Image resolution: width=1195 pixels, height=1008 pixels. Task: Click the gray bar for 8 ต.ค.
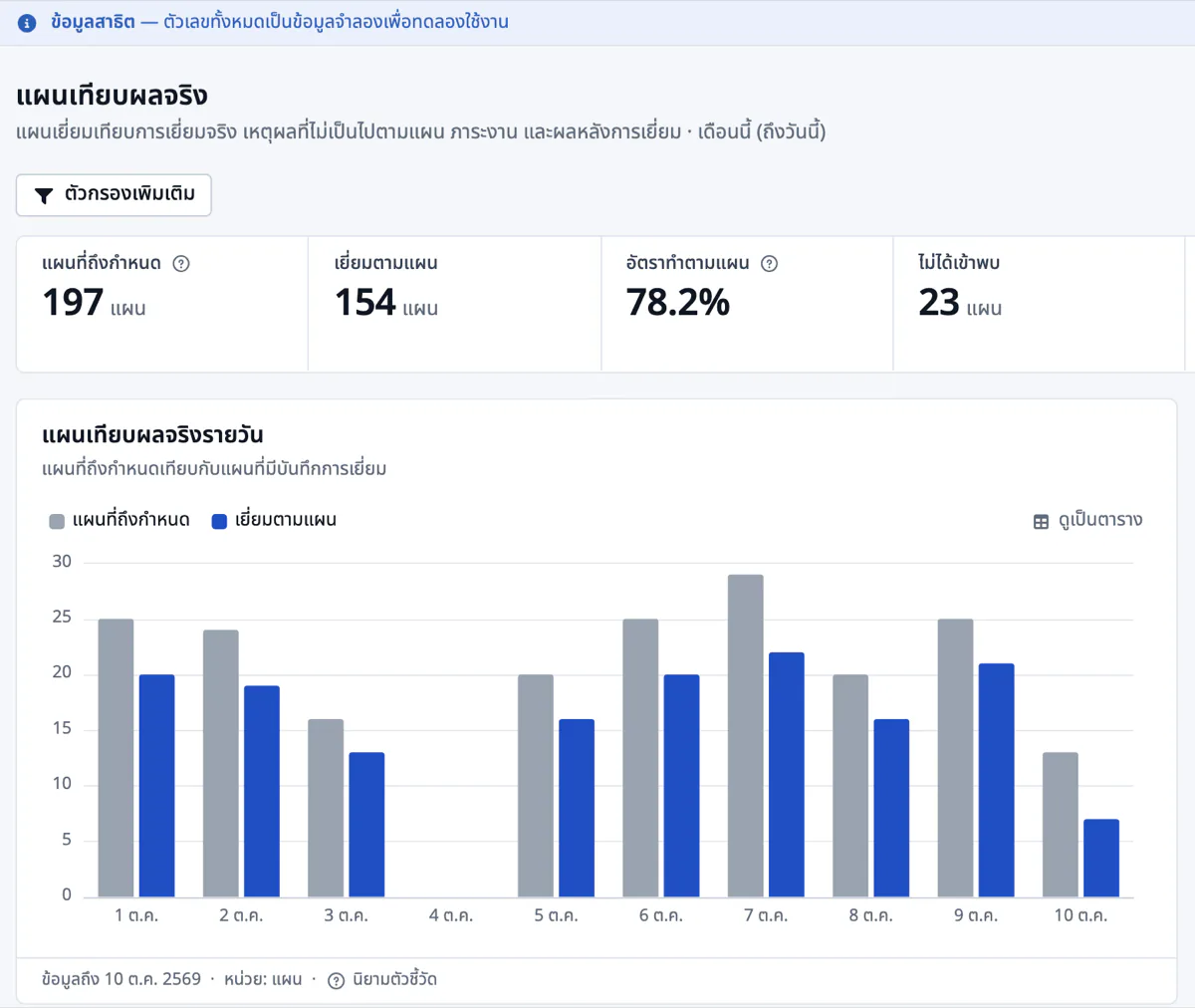(x=850, y=786)
